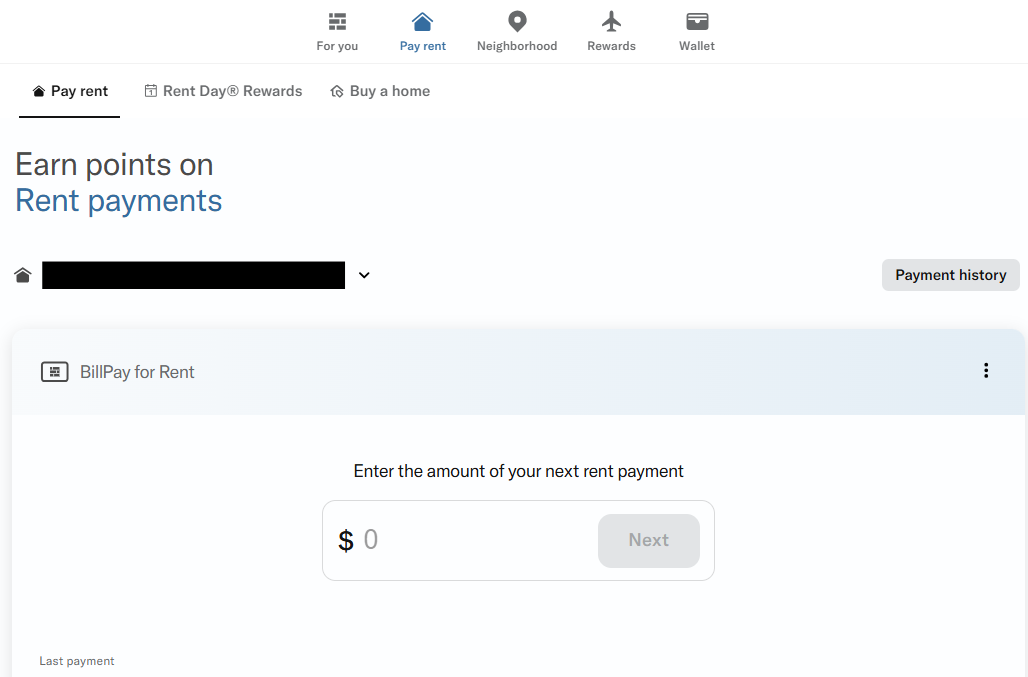This screenshot has height=677, width=1028.
Task: Click the 'Enter the amount of your next rent payment' text
Action: coord(518,471)
